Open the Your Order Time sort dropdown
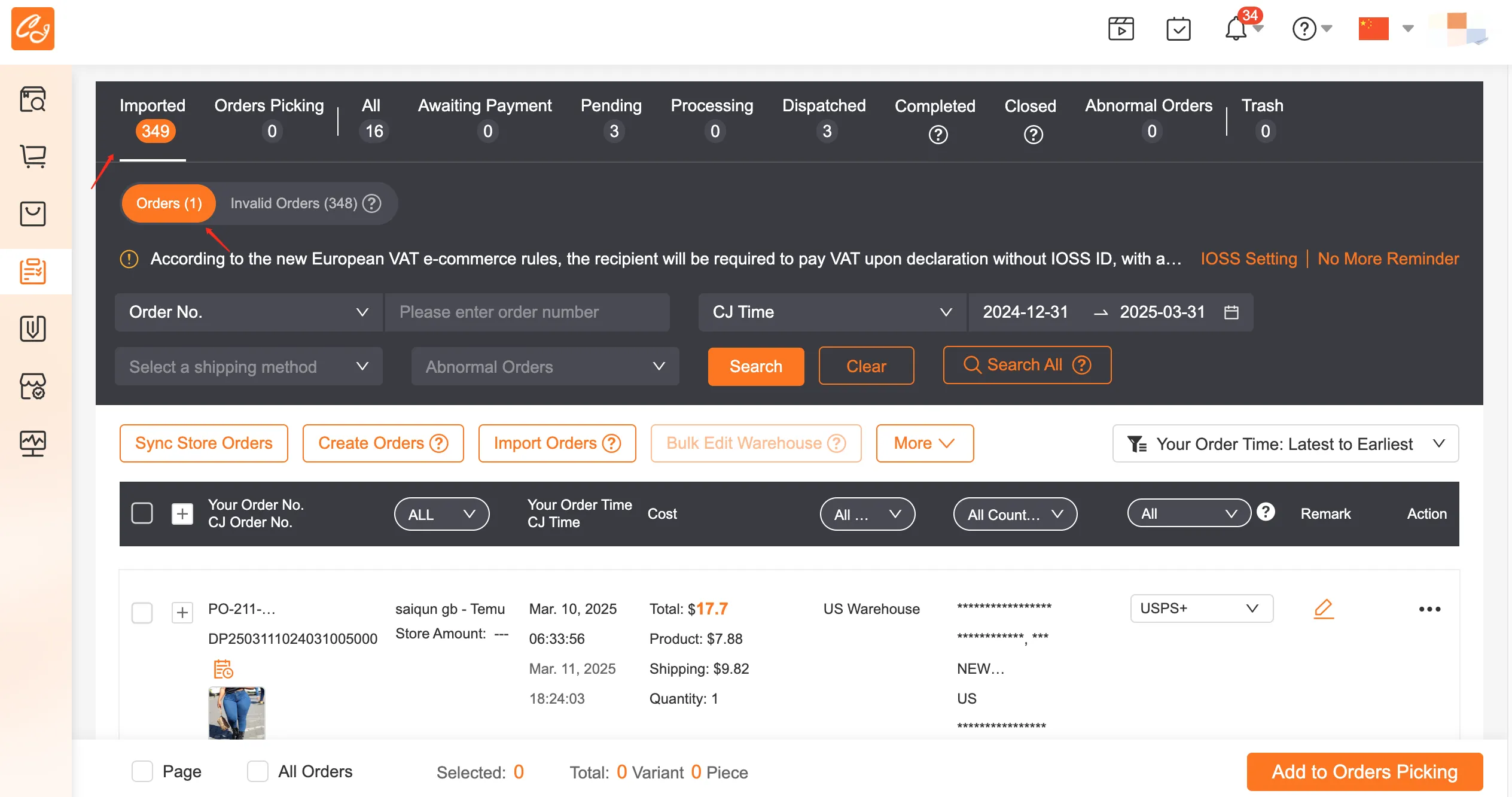 1285,444
